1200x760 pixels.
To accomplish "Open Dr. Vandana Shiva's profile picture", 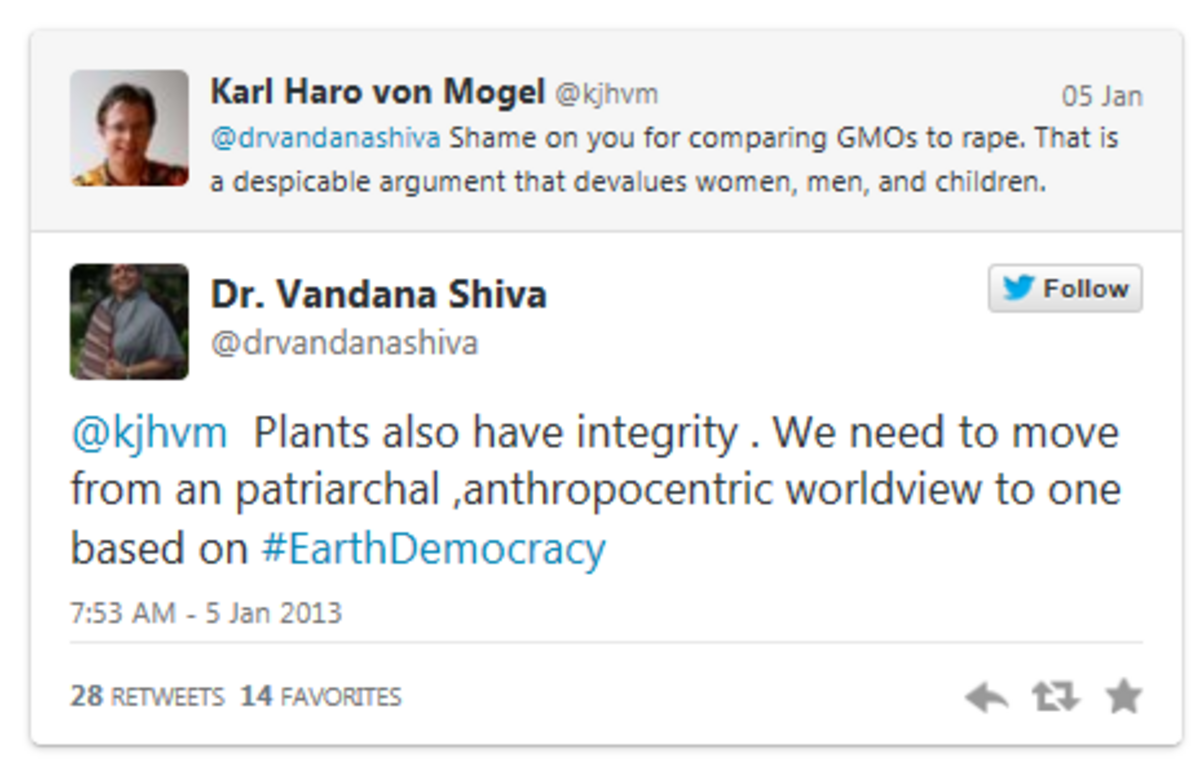I will tap(129, 321).
